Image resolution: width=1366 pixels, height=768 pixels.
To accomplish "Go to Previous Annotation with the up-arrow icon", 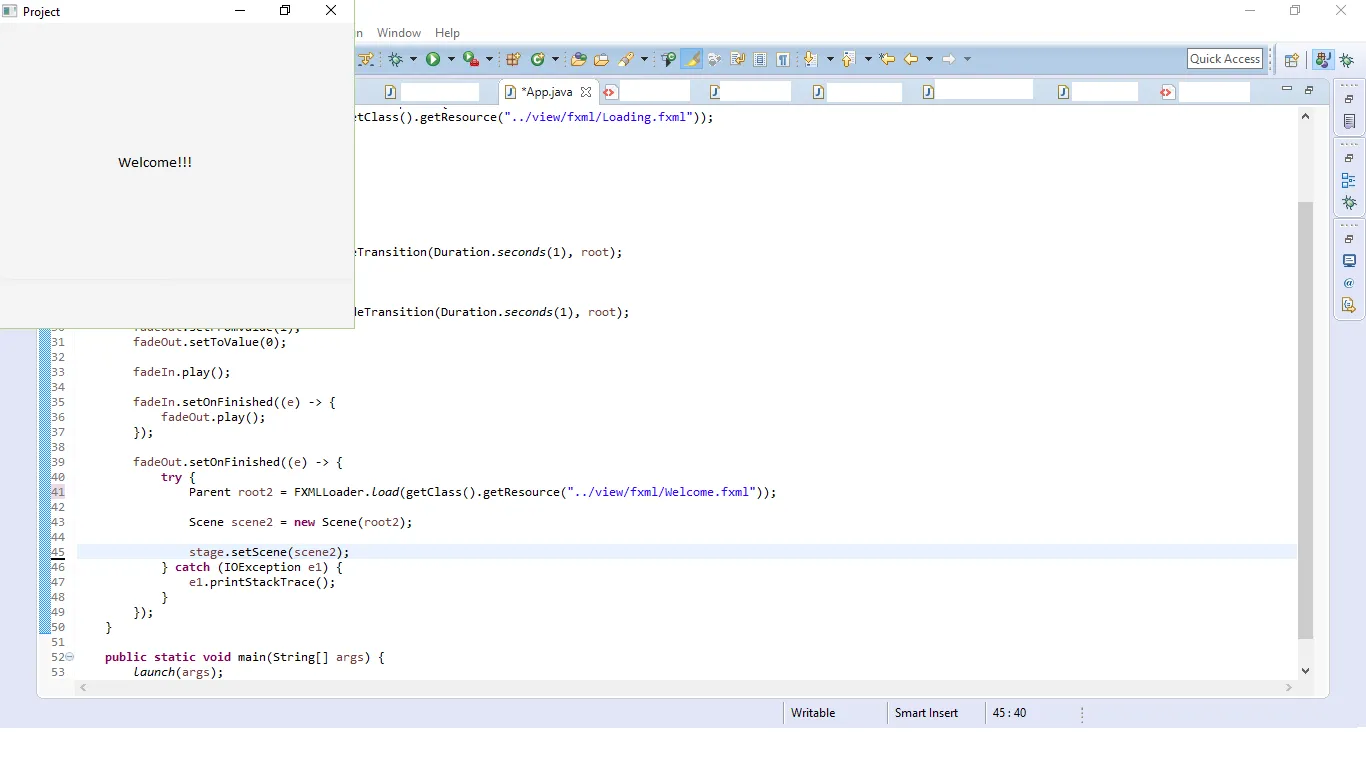I will tap(848, 59).
